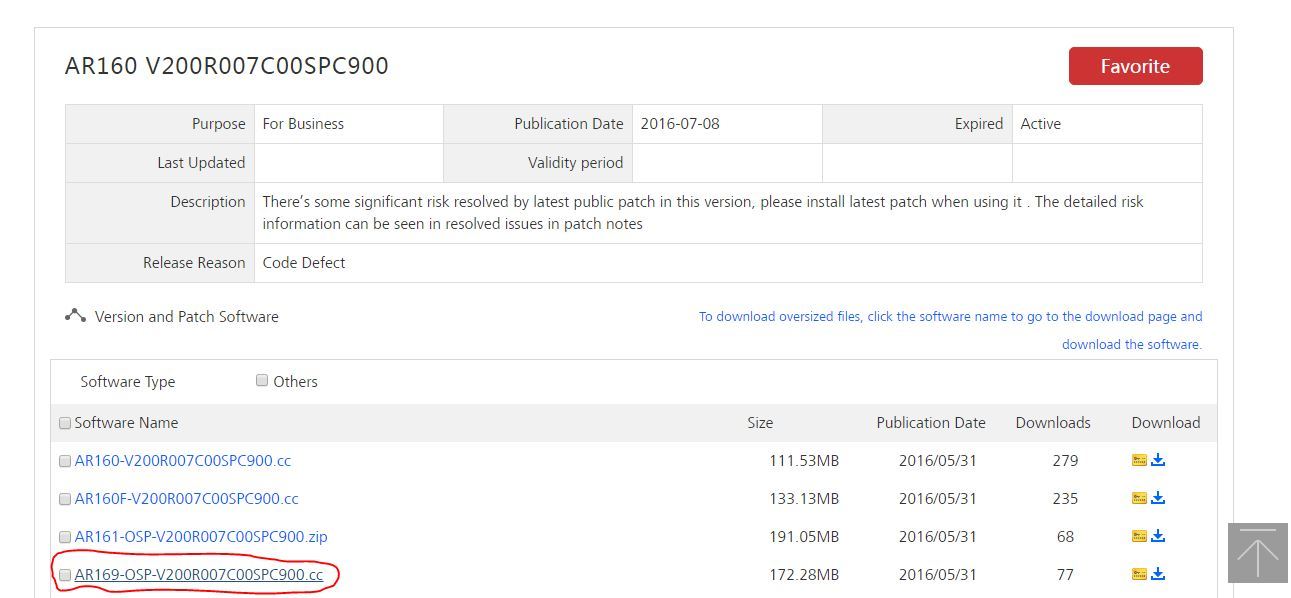1291x598 pixels.
Task: Check the box for AR160-V200R007C00SPC900.cc
Action: click(65, 461)
